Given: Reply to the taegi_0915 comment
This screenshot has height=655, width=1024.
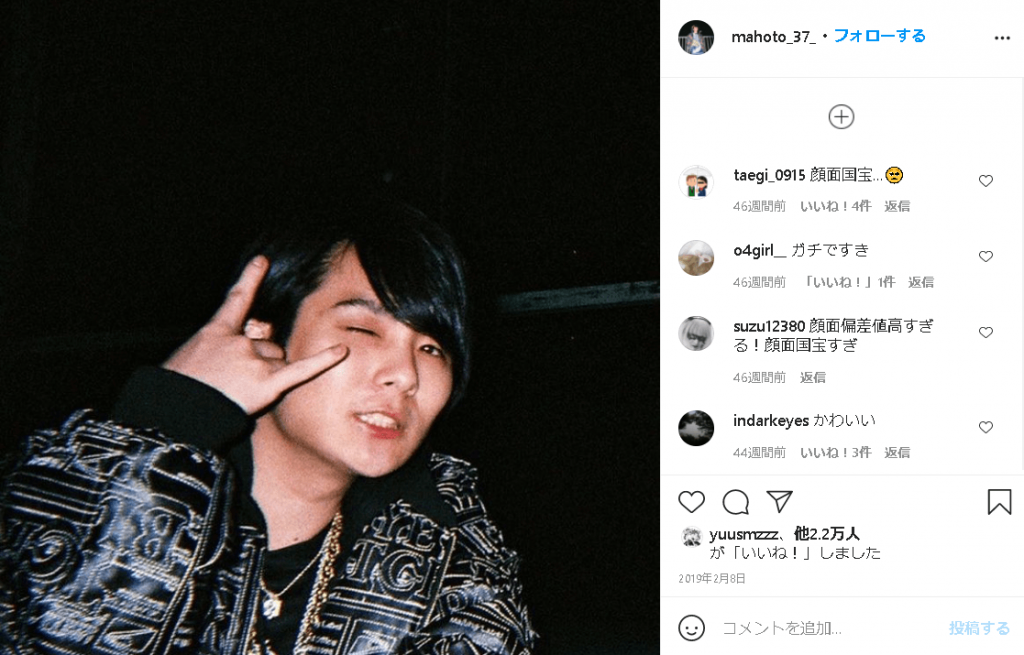Looking at the screenshot, I should point(897,206).
